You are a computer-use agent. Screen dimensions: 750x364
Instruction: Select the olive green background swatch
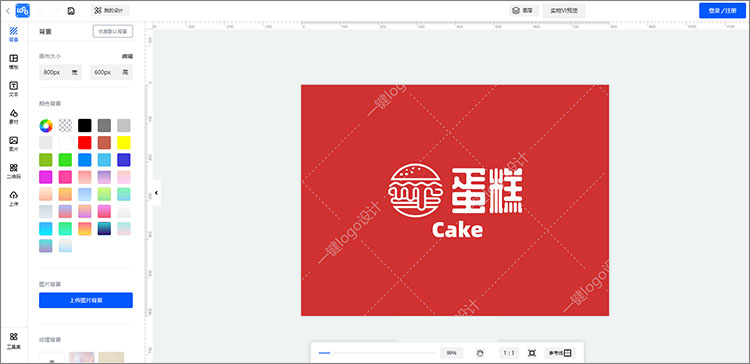pos(46,160)
